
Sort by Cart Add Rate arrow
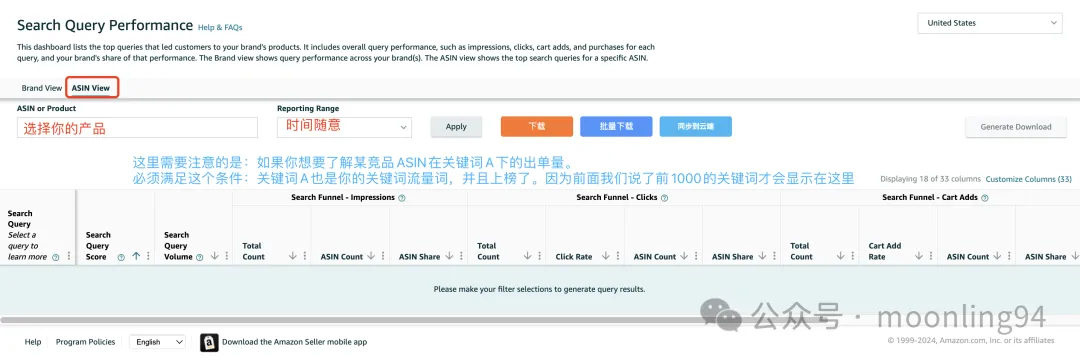pos(918,256)
